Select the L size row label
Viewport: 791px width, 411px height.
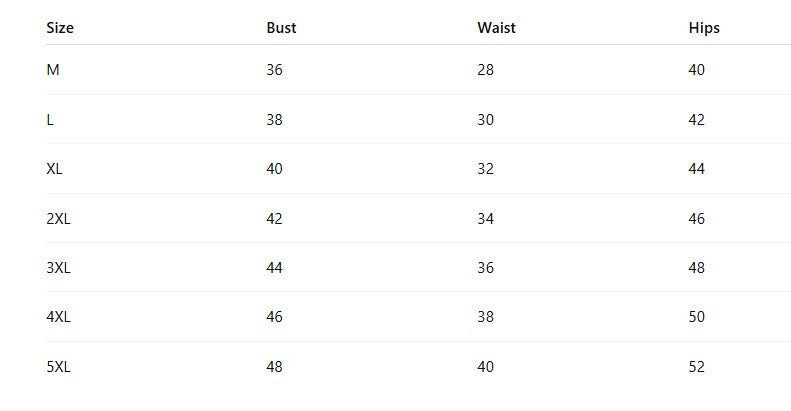(50, 120)
